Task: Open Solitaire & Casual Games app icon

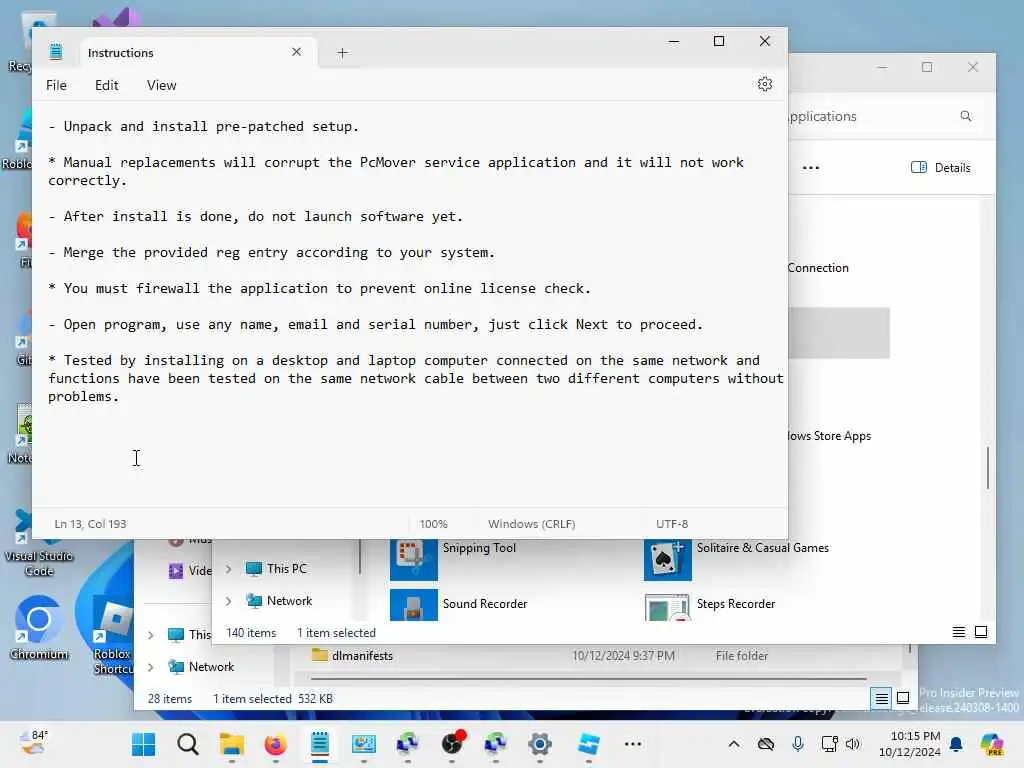Action: point(667,560)
